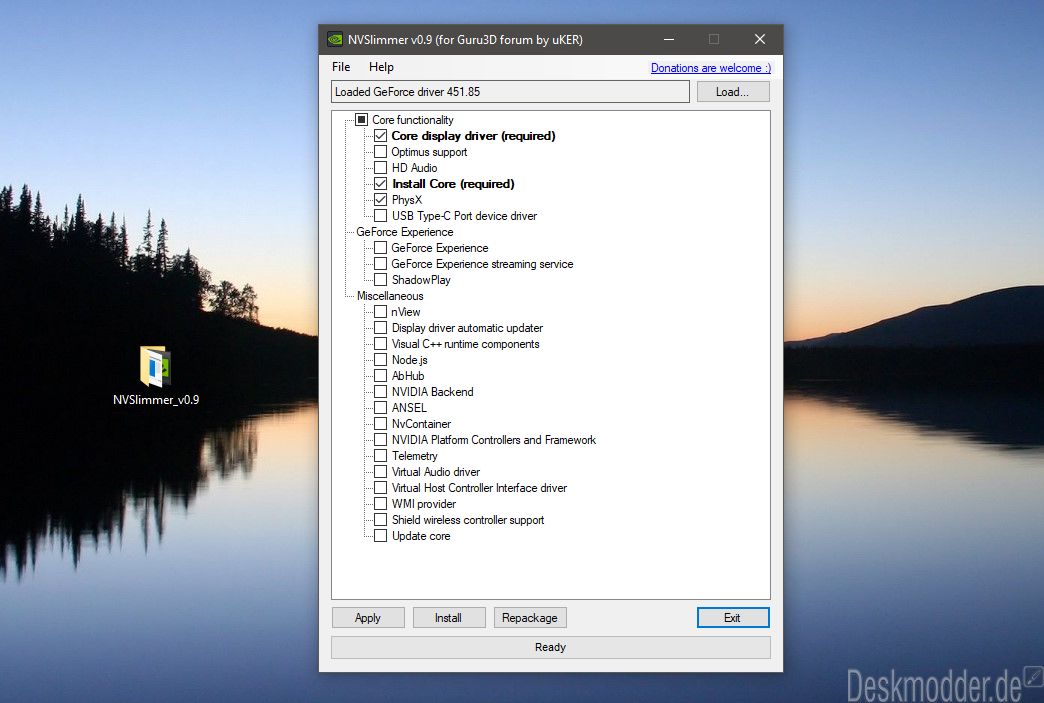
Task: Toggle the Core functionality group checkbox
Action: click(x=362, y=120)
